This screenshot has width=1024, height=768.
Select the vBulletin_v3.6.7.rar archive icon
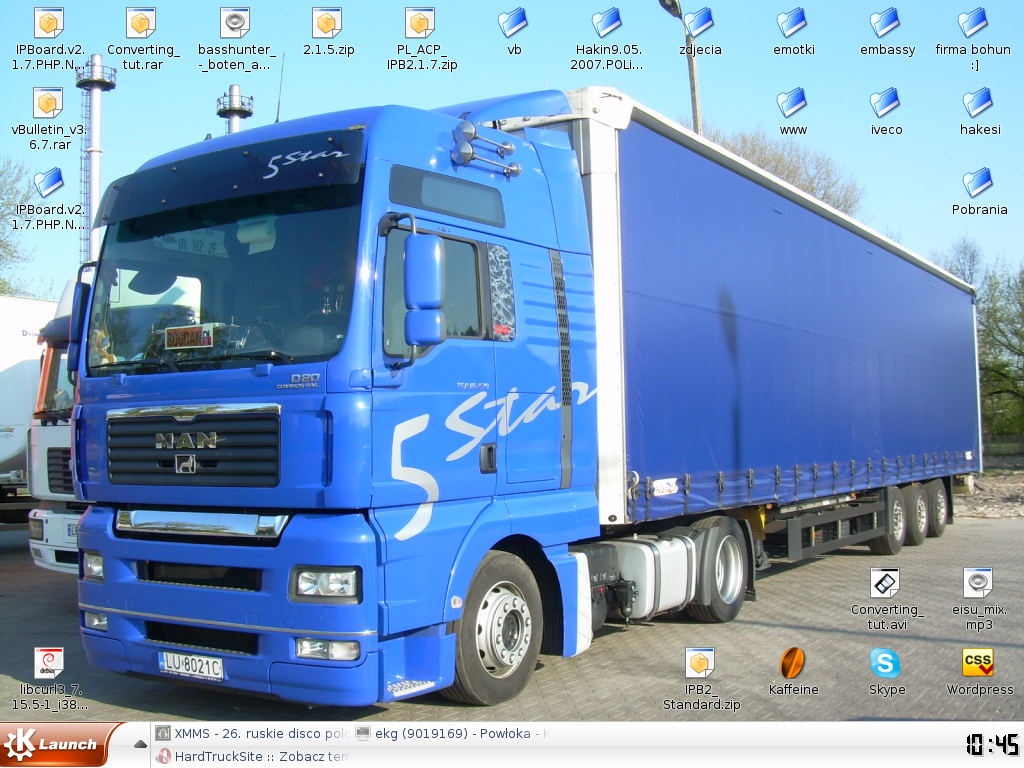[48, 103]
